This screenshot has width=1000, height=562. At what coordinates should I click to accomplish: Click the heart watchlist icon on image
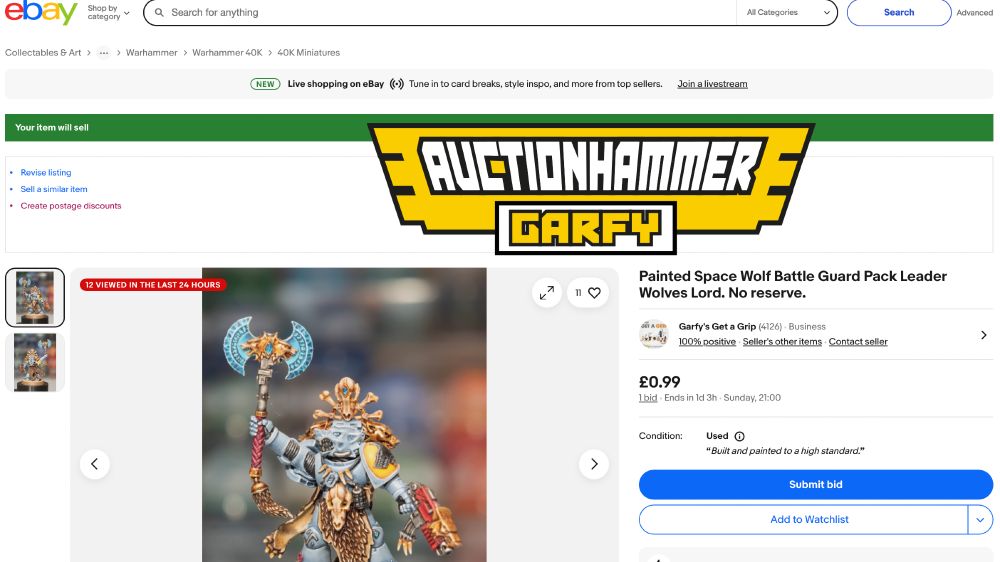(594, 293)
